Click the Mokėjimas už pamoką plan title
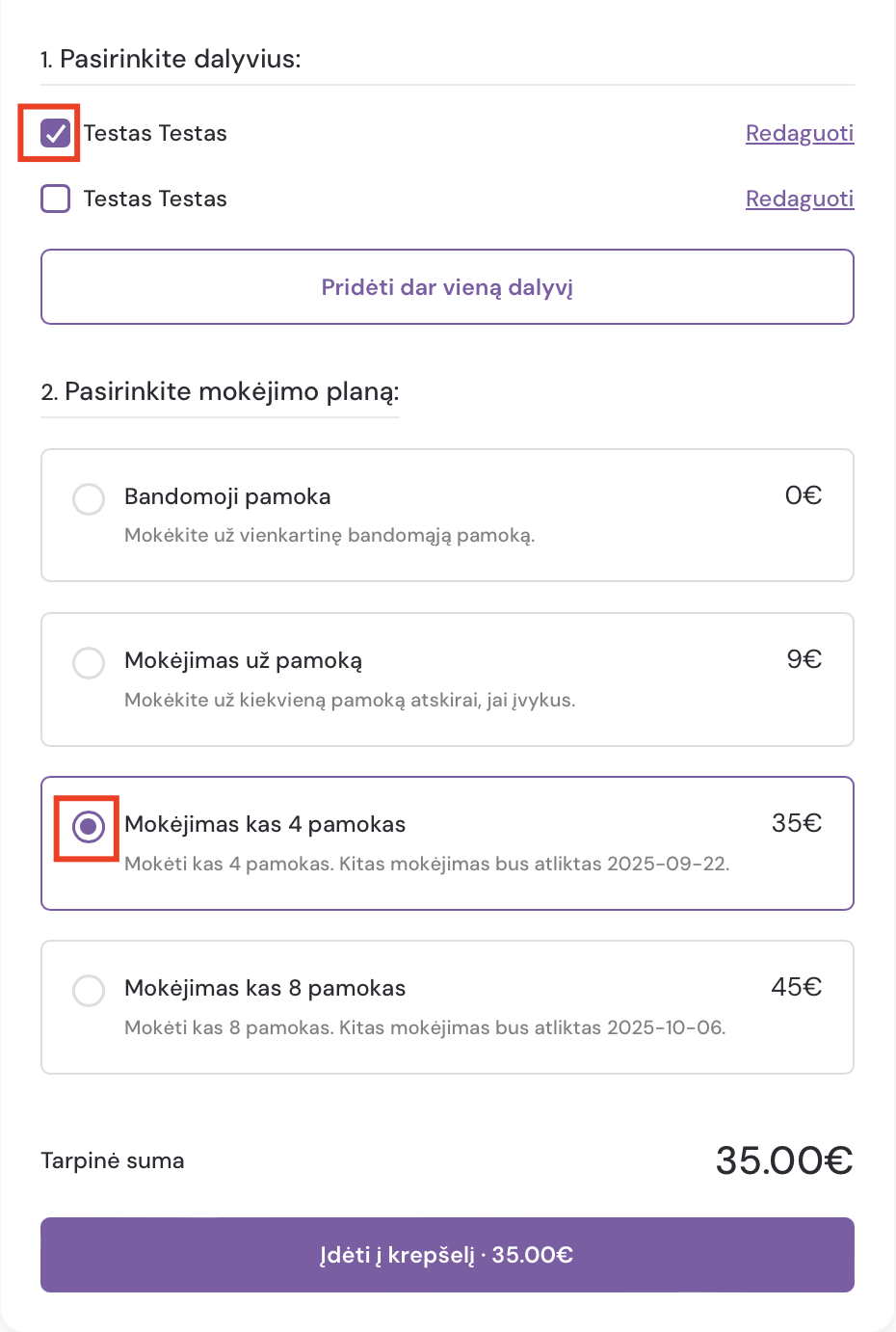Screen dimensions: 896x1332 pyautogui.click(x=243, y=660)
